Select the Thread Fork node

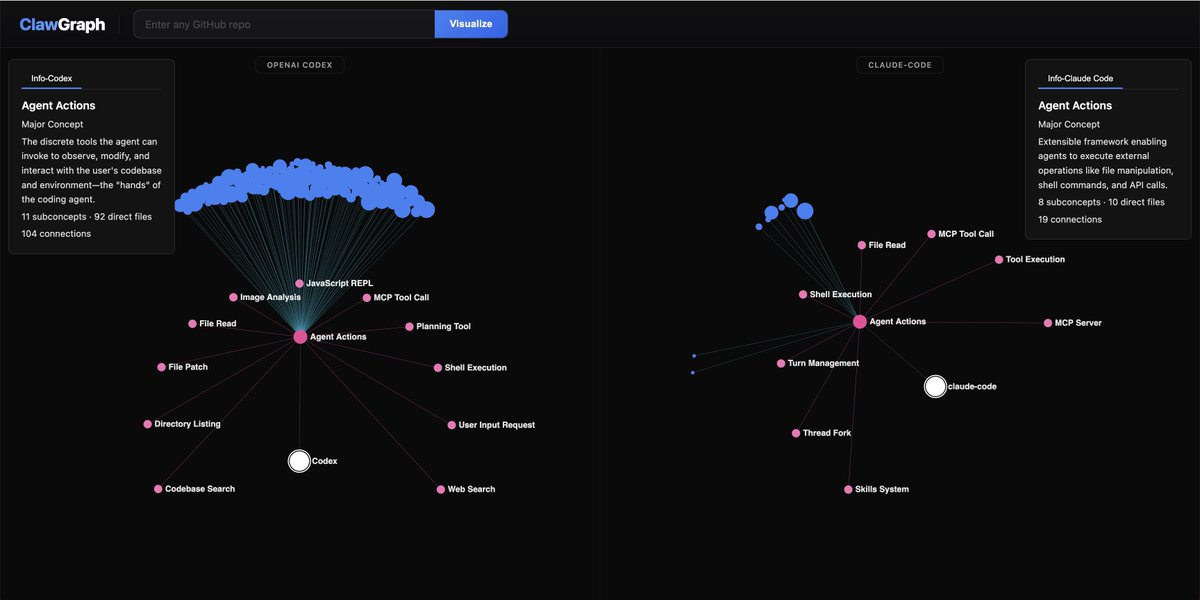click(796, 433)
